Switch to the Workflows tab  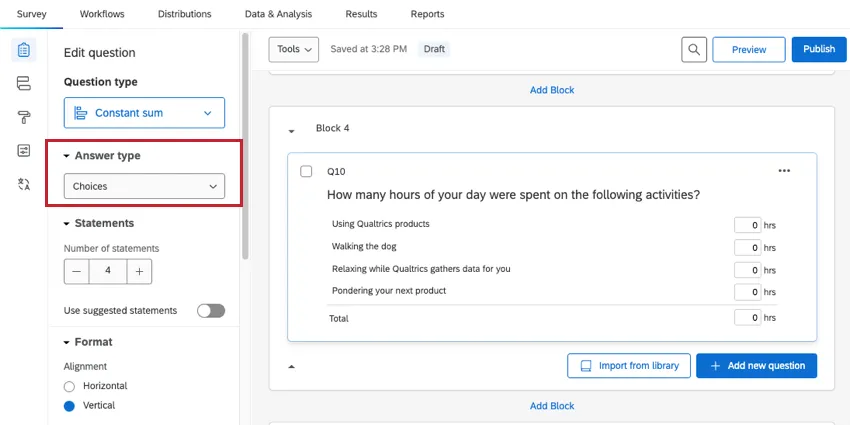[x=102, y=14]
